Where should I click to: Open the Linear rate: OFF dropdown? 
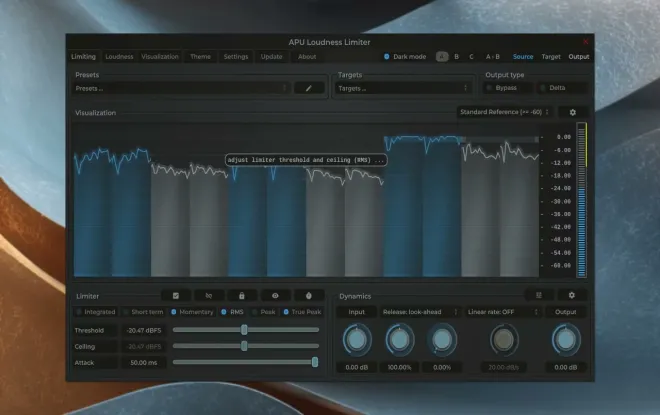[x=503, y=312]
